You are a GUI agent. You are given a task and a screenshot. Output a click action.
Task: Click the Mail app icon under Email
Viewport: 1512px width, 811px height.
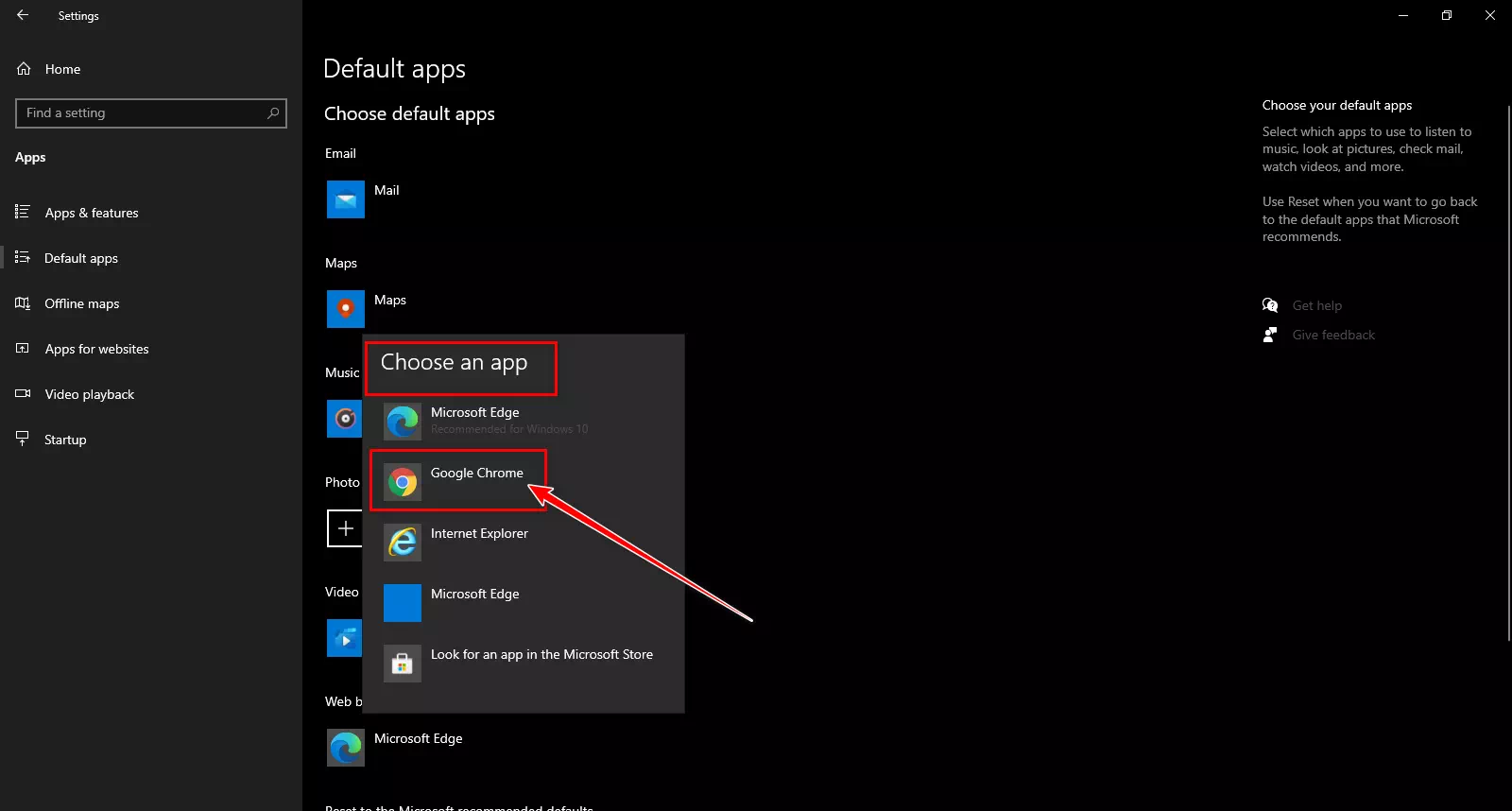point(346,199)
